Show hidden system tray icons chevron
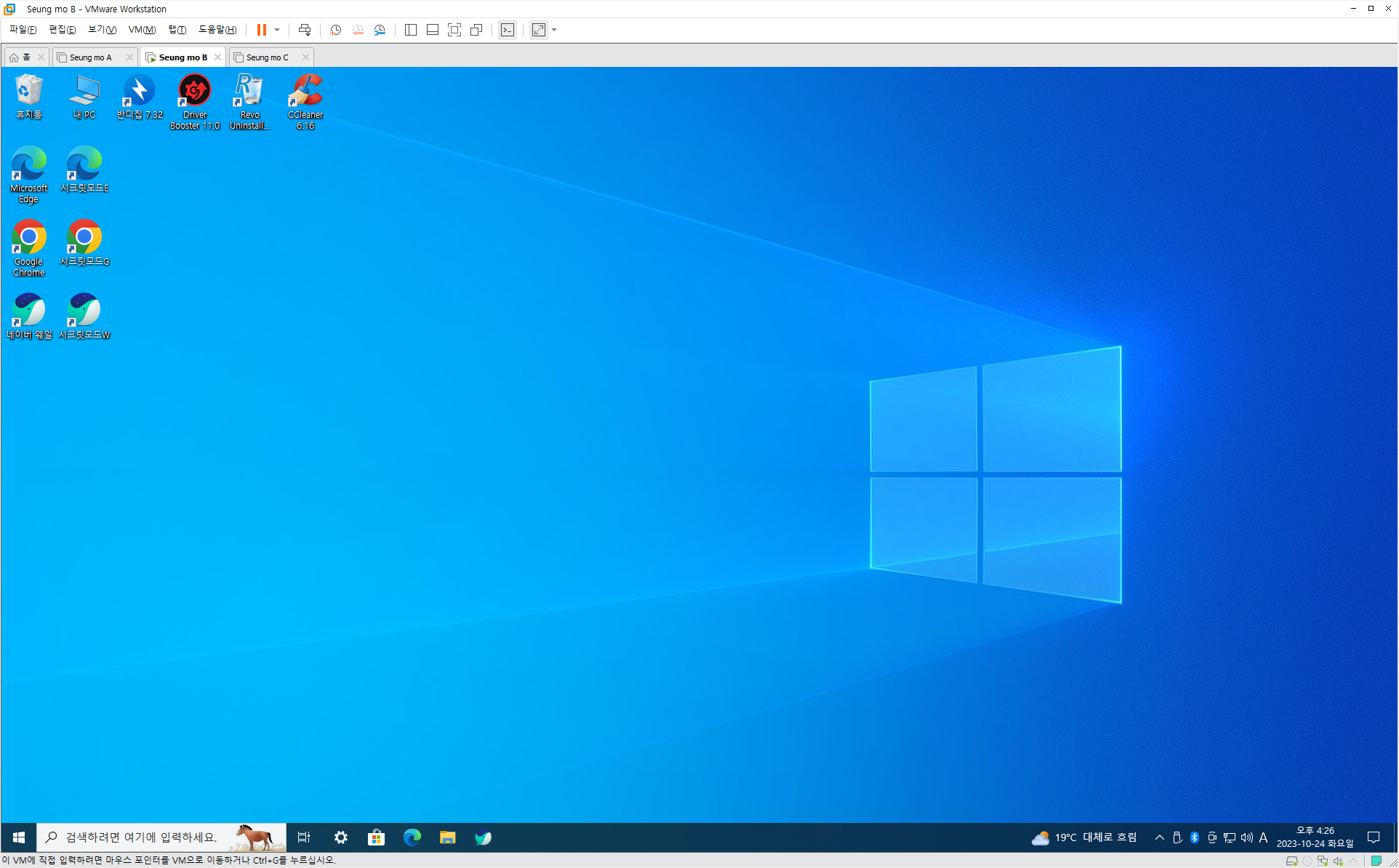This screenshot has width=1399, height=868. coord(1159,837)
